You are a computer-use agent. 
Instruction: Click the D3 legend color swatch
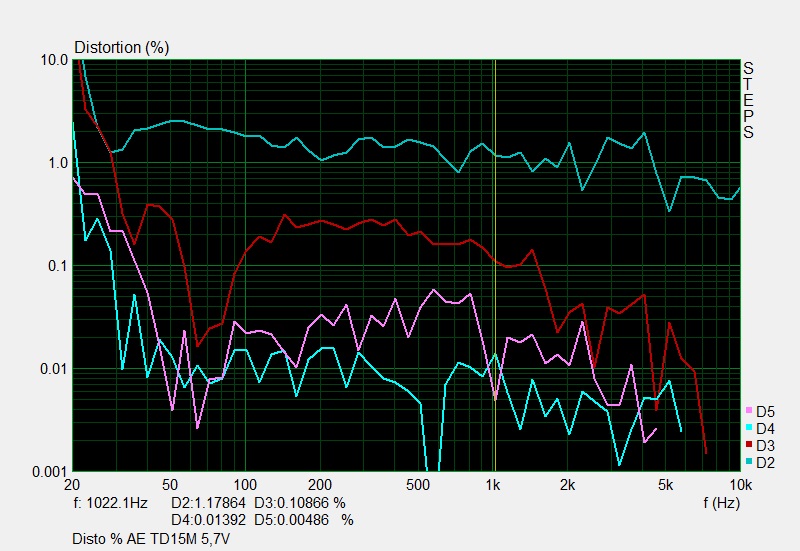[749, 444]
